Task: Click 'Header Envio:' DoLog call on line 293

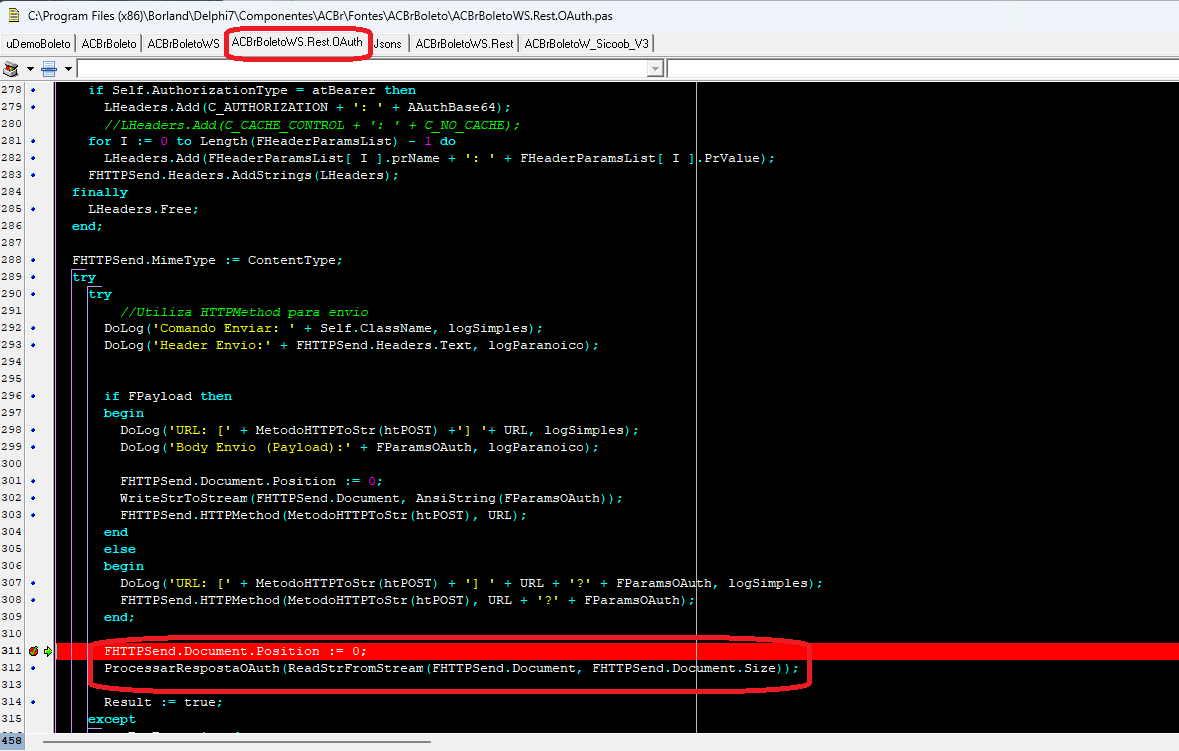Action: (x=352, y=346)
